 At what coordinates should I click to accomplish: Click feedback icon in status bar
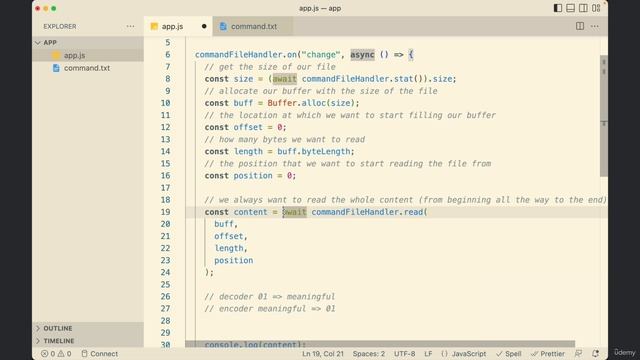578,353
